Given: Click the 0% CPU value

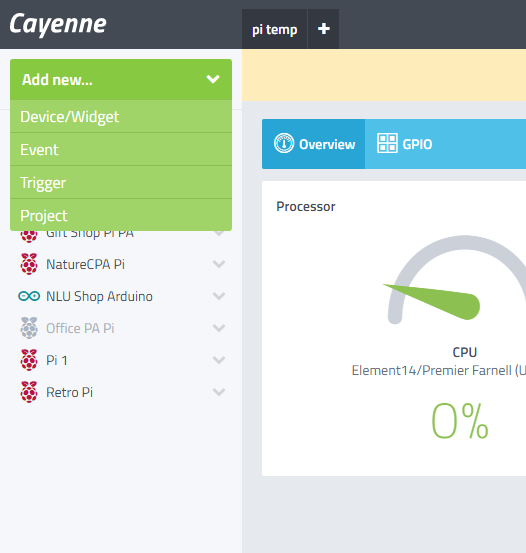Looking at the screenshot, I should [460, 421].
